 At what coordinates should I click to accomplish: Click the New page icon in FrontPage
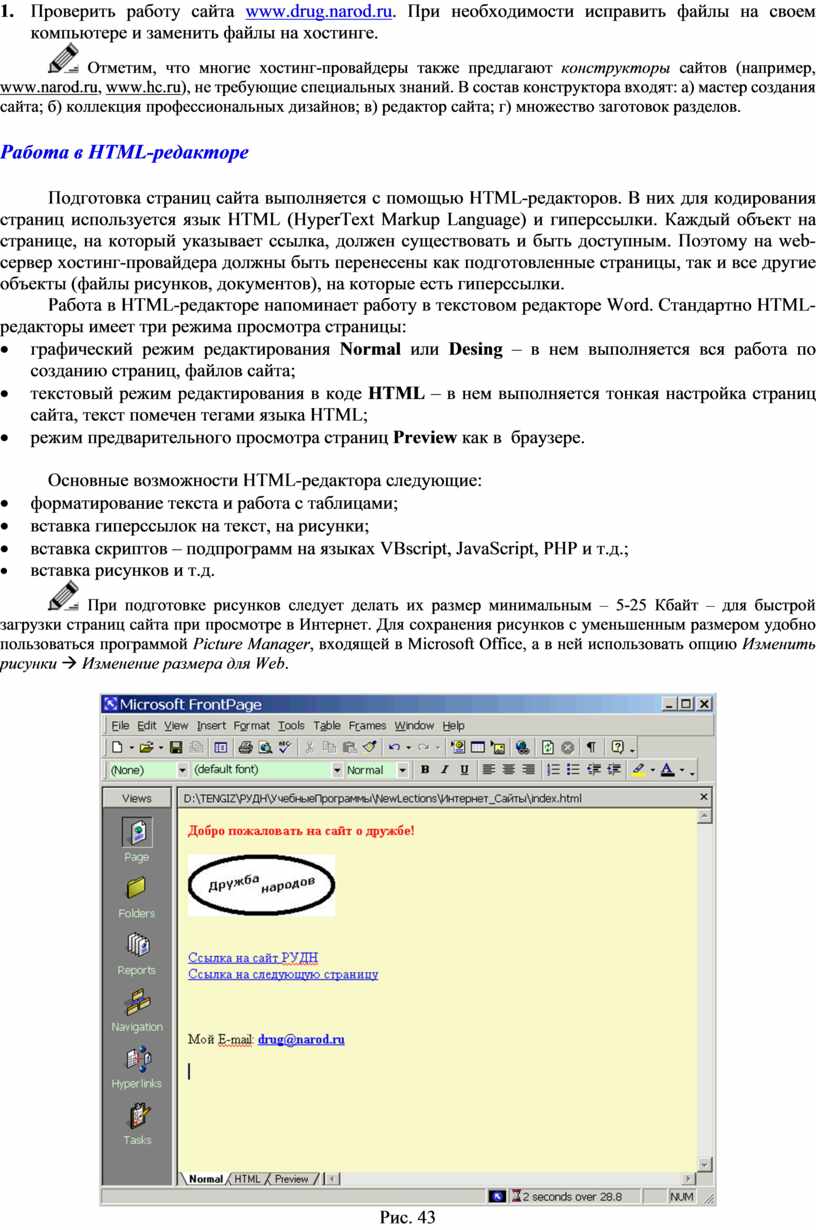[x=117, y=747]
